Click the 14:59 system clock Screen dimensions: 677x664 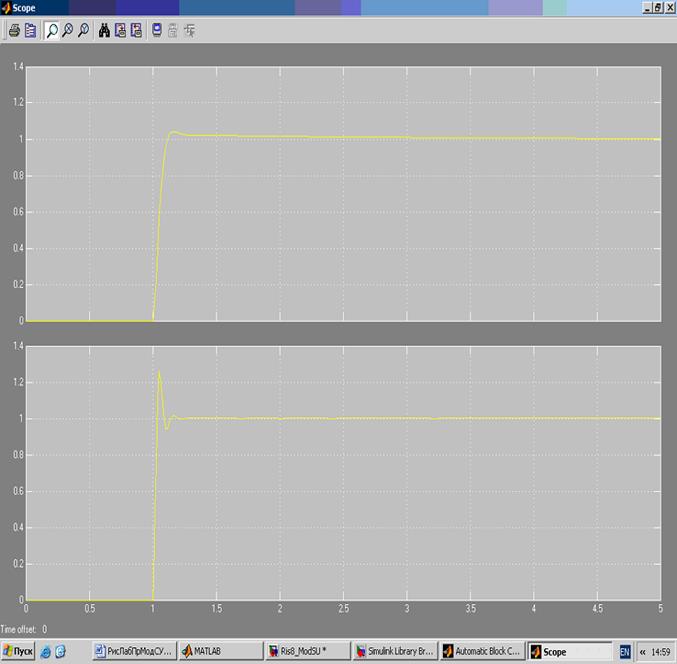[x=661, y=651]
